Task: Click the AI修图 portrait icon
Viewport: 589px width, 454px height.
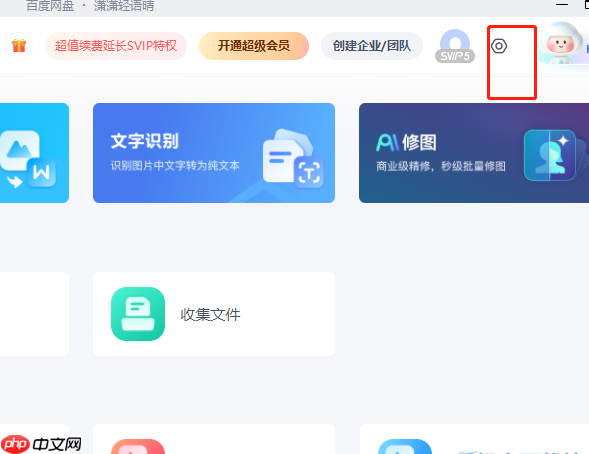Action: click(x=550, y=155)
